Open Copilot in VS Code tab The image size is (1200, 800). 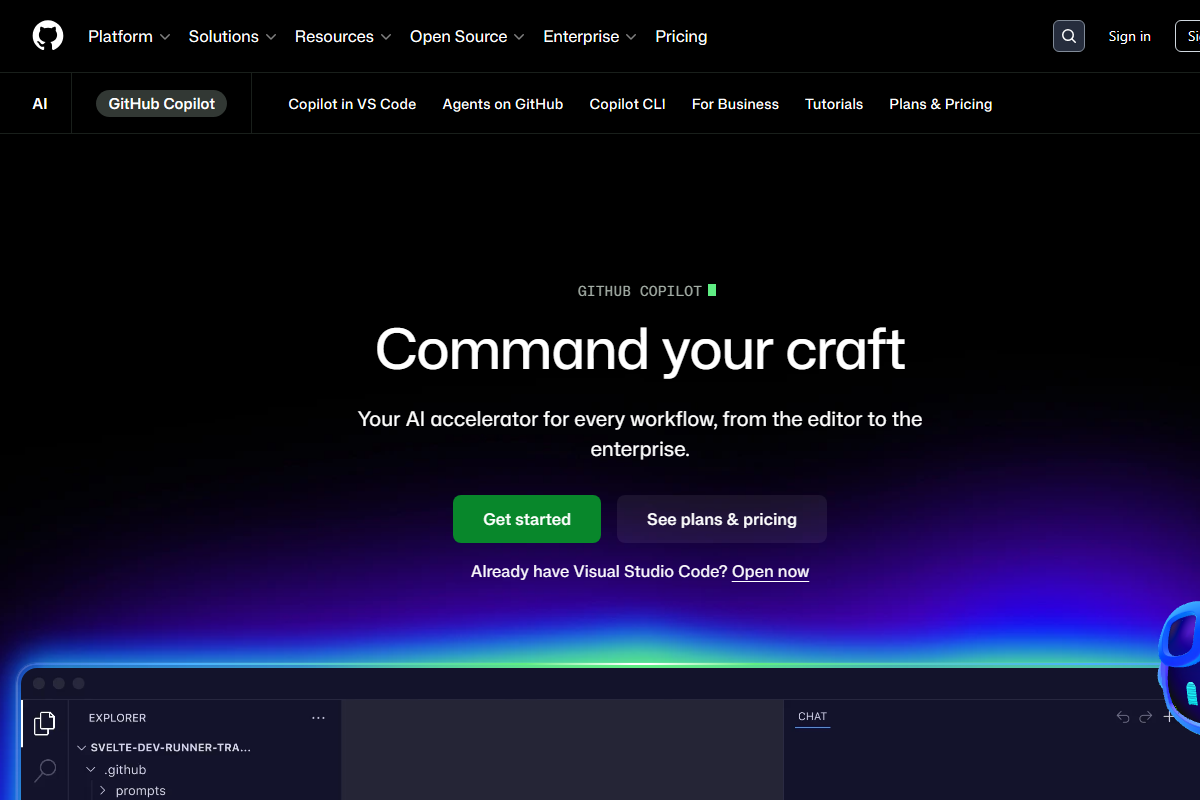(x=352, y=104)
